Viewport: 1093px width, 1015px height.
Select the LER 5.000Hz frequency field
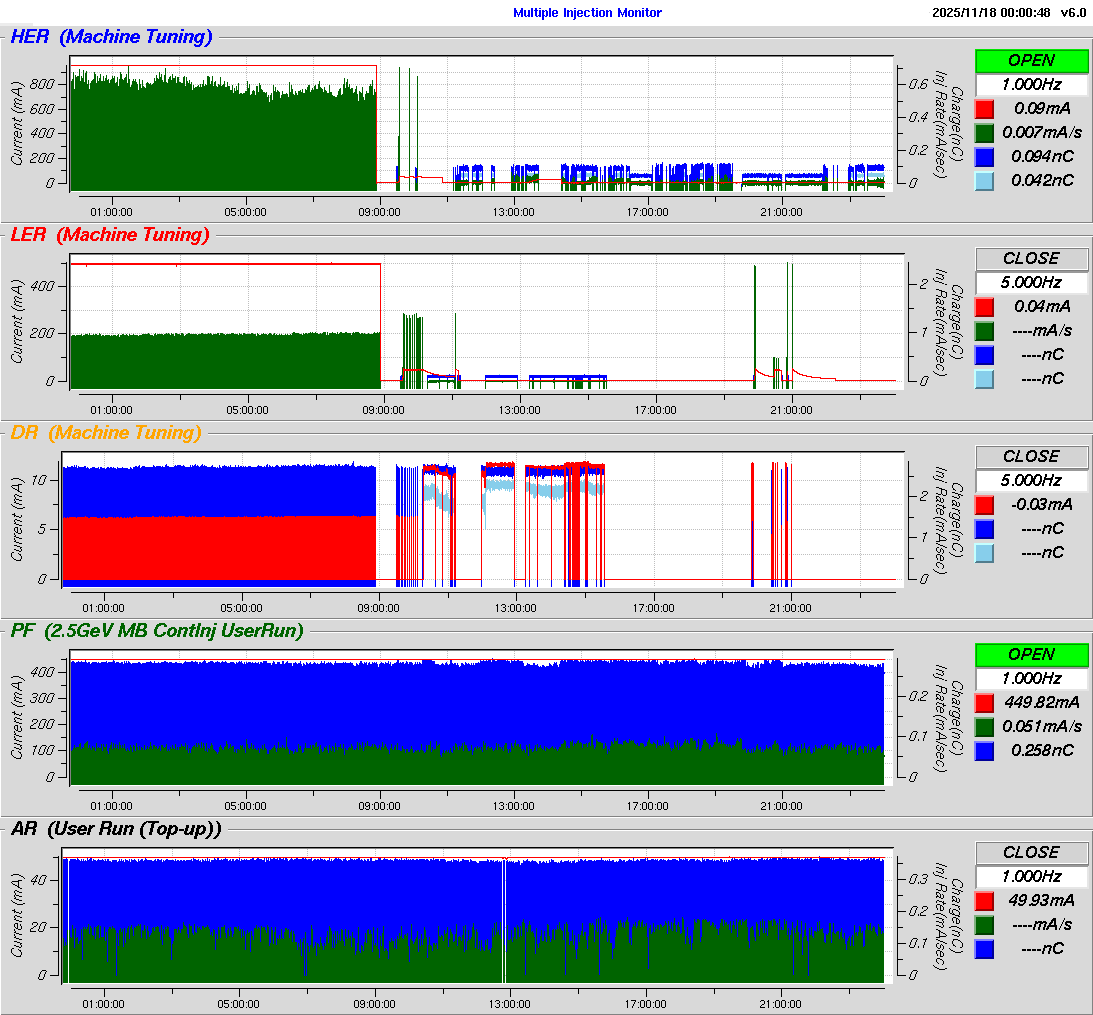coord(1031,283)
